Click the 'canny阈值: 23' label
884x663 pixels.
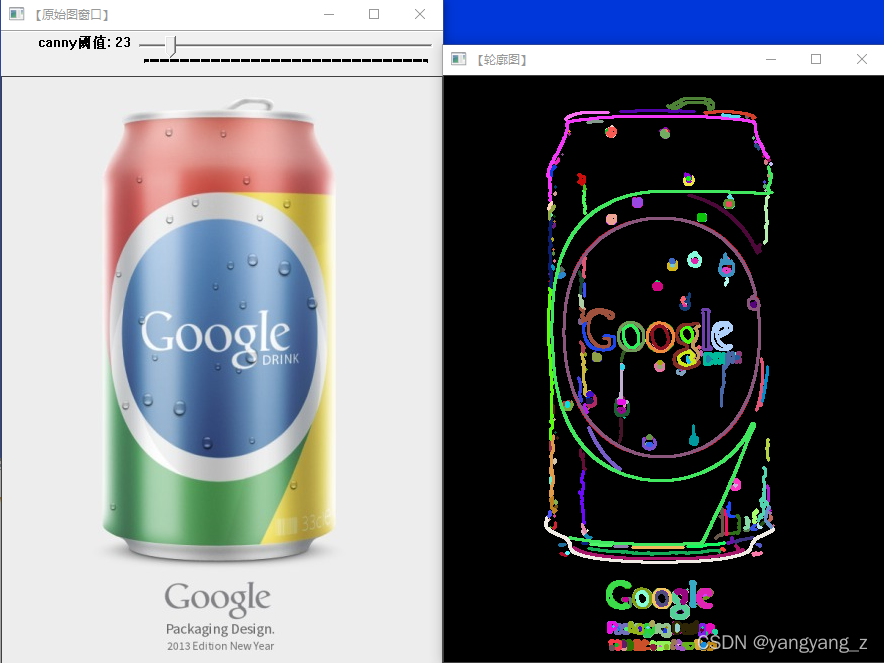click(85, 42)
